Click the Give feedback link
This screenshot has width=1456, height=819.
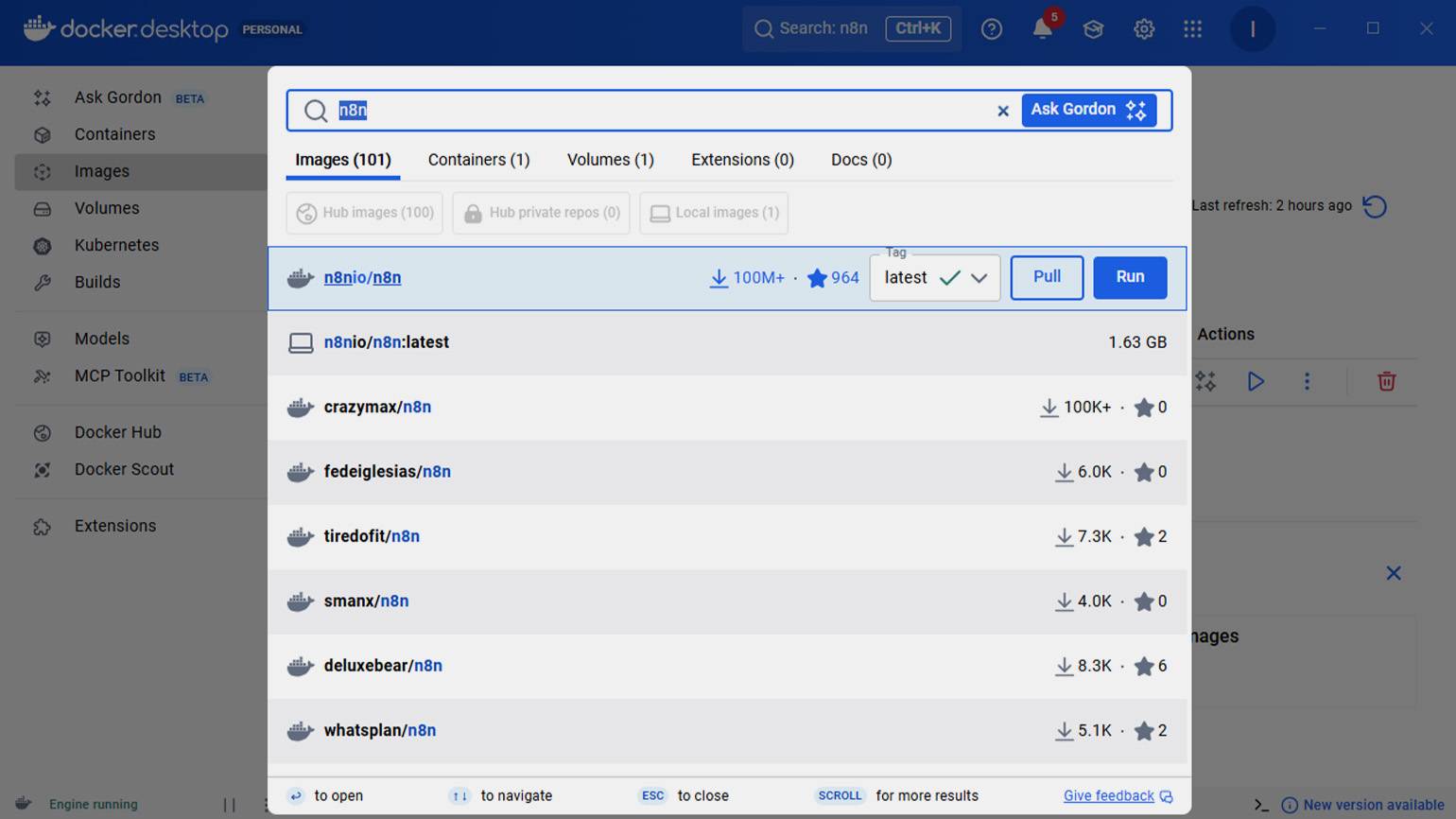1108,796
